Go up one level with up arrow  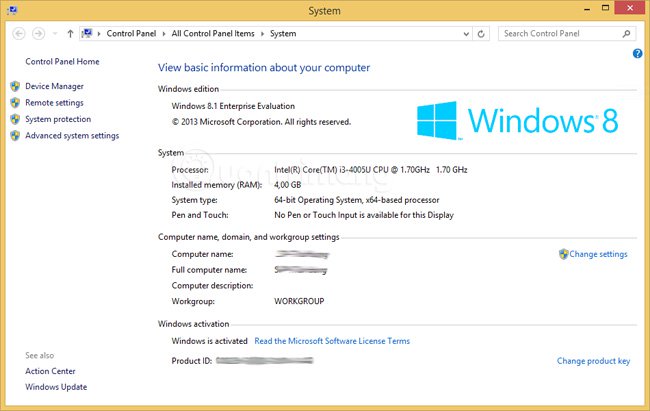coord(70,34)
